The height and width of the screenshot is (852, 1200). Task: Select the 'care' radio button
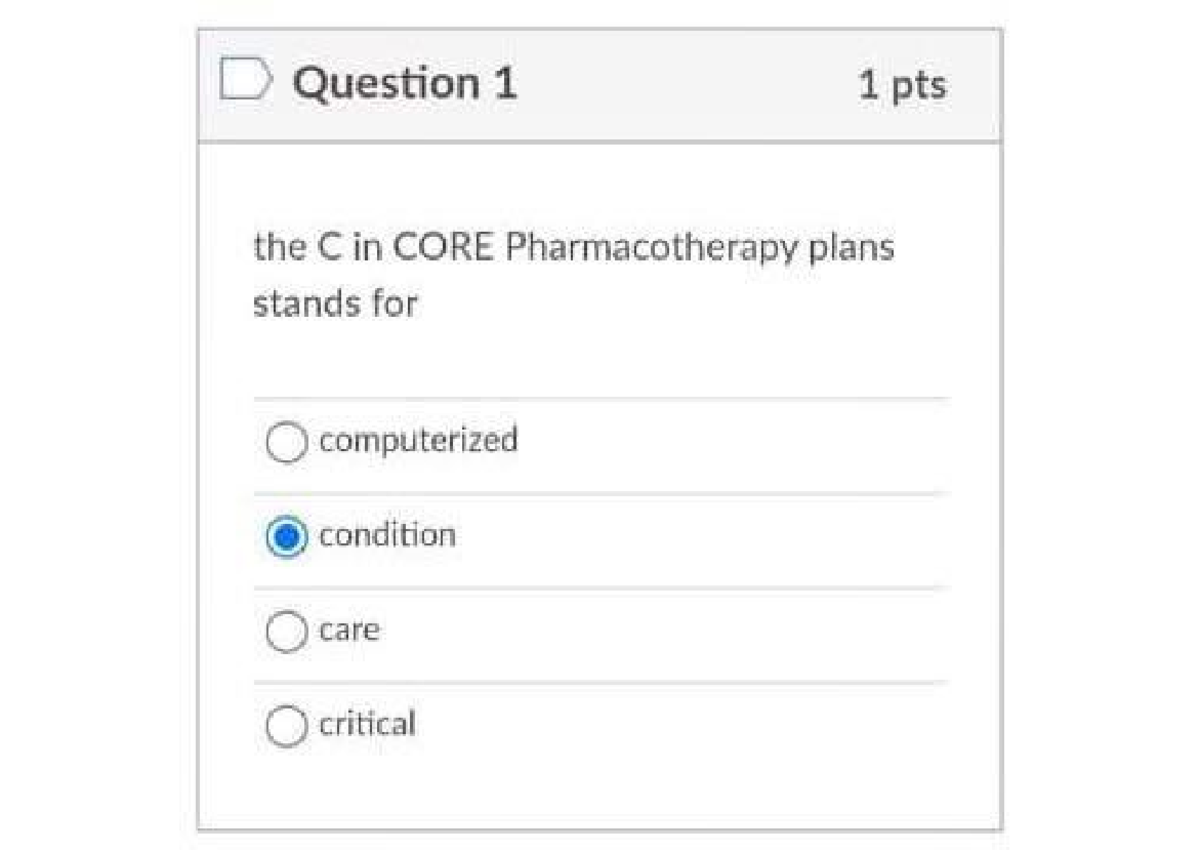(286, 630)
